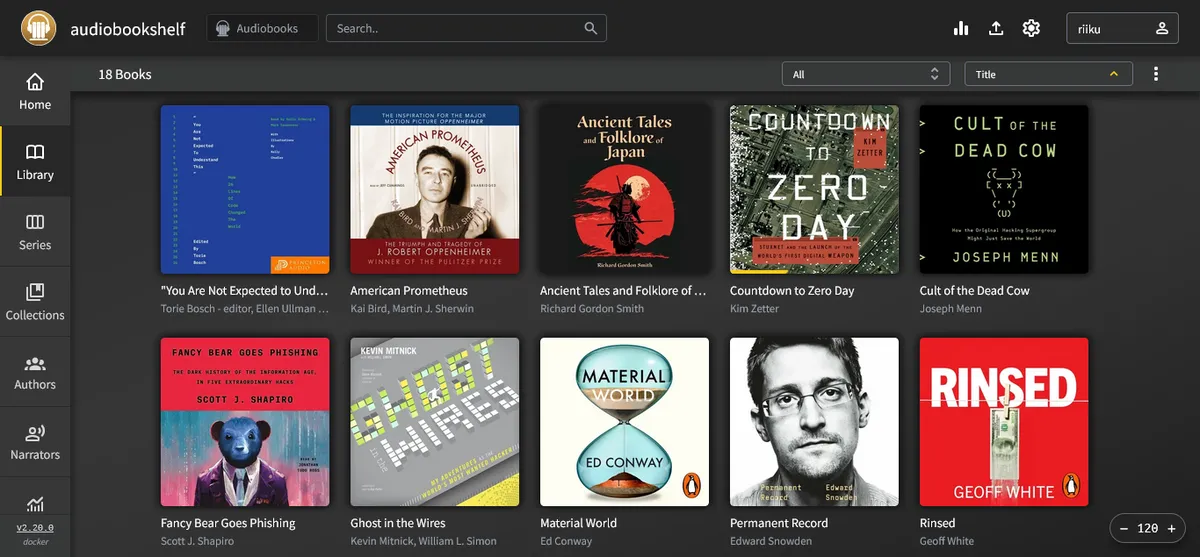Click the 18 Books count label
The image size is (1200, 557).
coord(125,74)
